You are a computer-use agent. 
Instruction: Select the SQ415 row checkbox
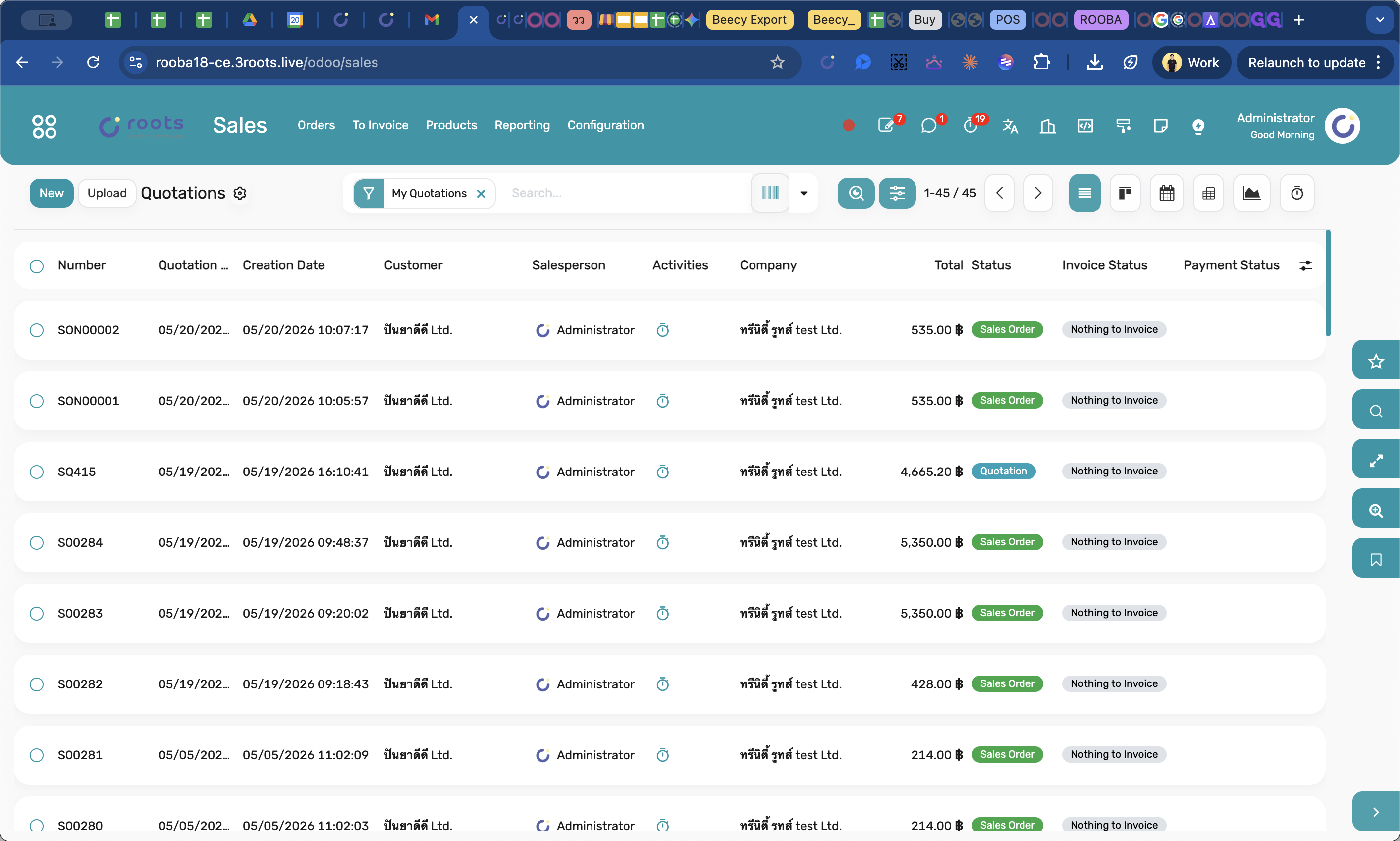point(36,472)
